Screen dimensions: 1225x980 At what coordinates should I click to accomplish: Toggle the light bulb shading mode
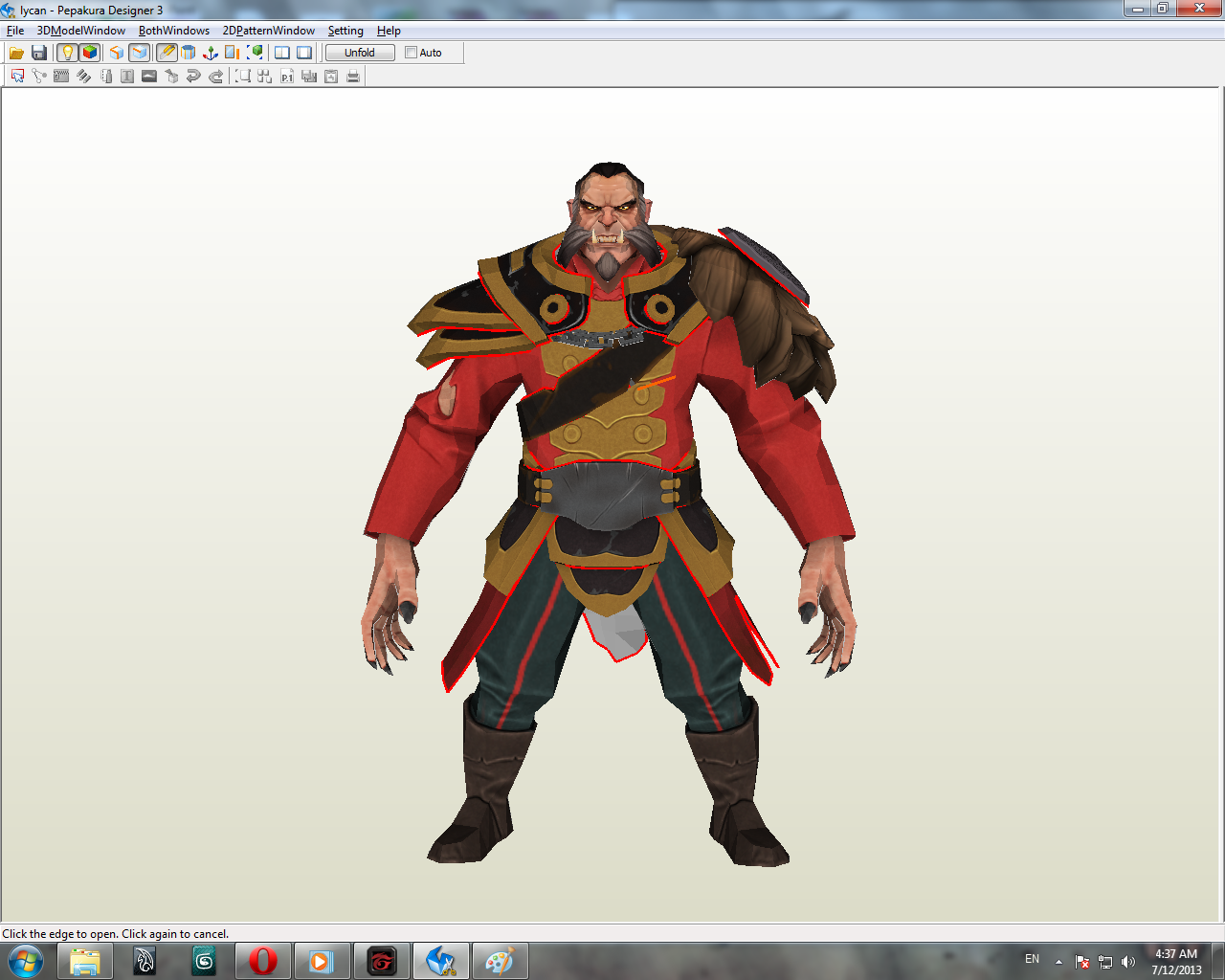pyautogui.click(x=67, y=53)
